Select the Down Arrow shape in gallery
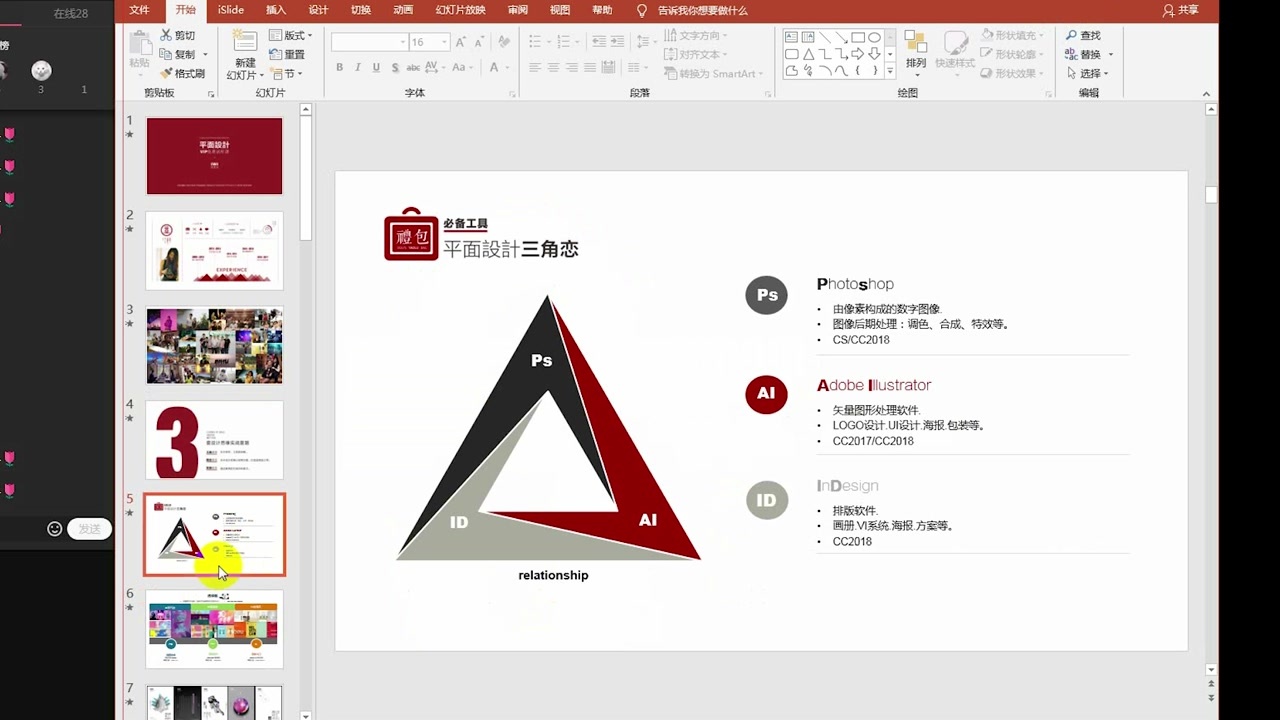Viewport: 1280px width, 720px height. [x=874, y=54]
